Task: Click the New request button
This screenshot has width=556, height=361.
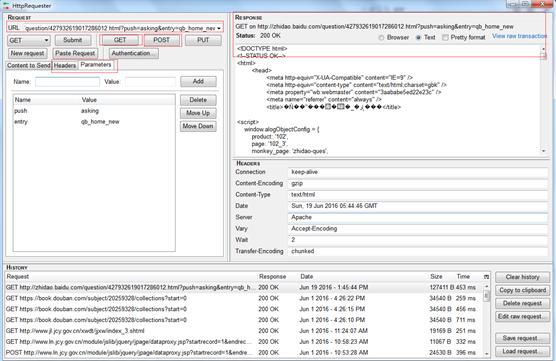Action: [x=27, y=53]
